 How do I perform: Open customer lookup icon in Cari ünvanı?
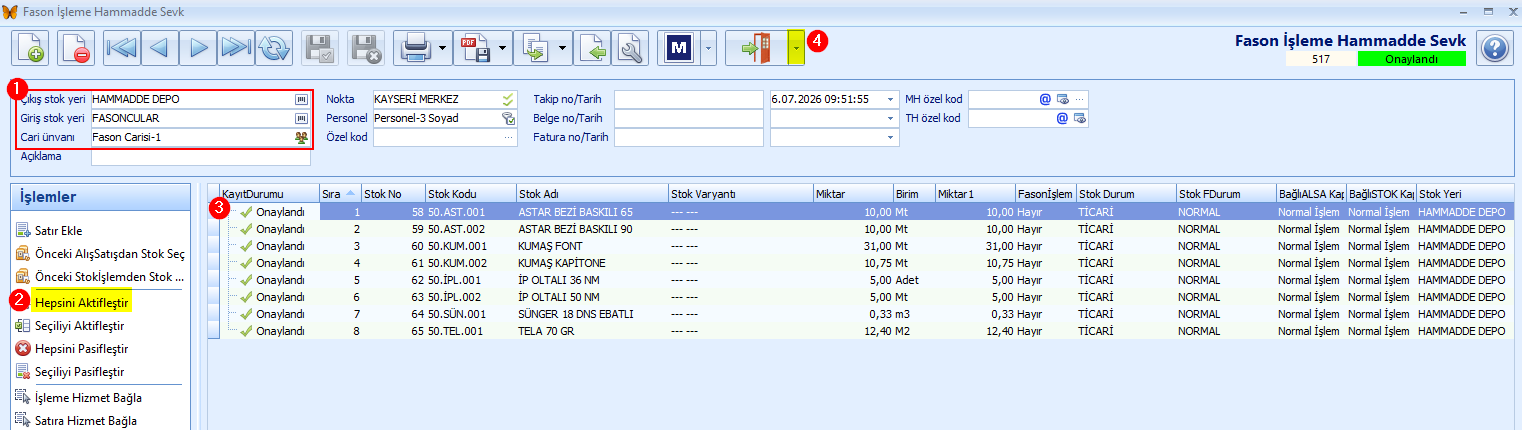coord(300,137)
